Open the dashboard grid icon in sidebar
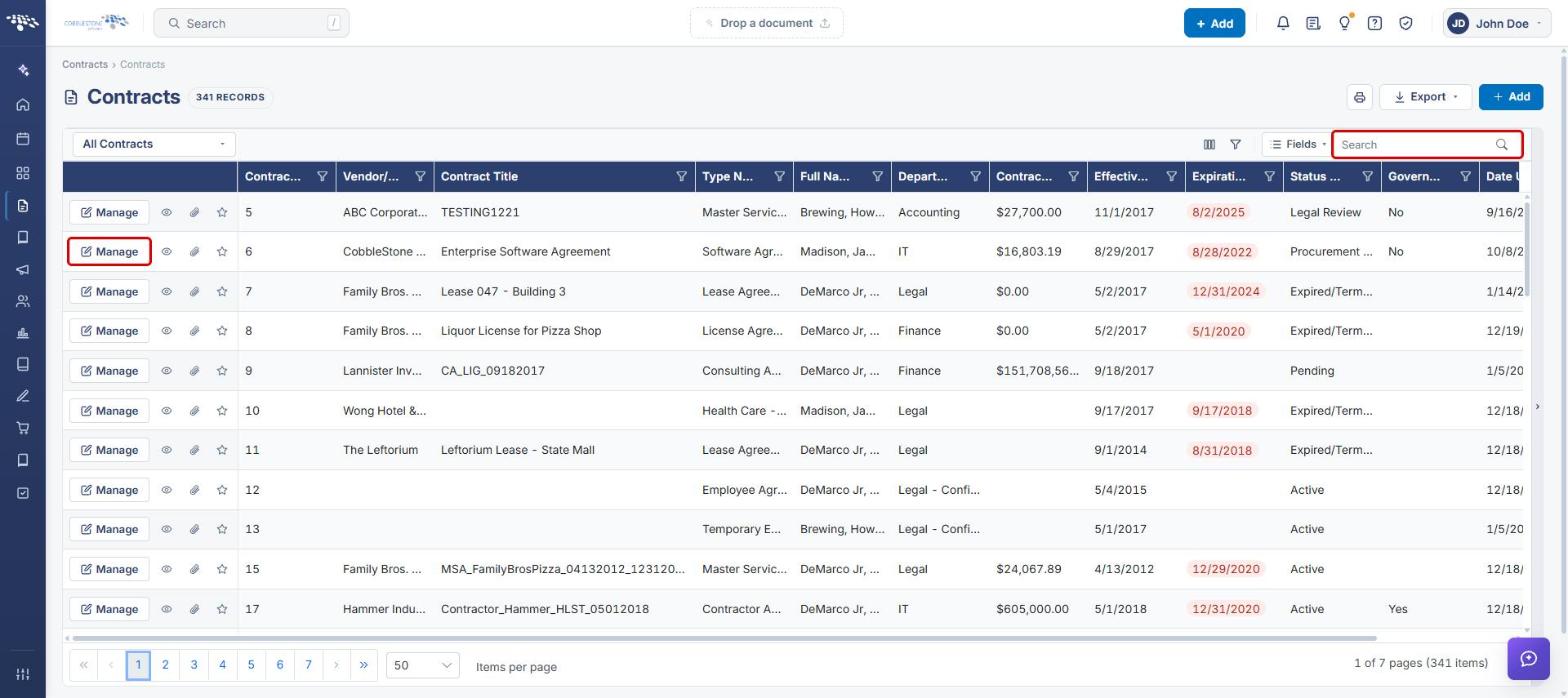The image size is (1568, 698). (23, 173)
